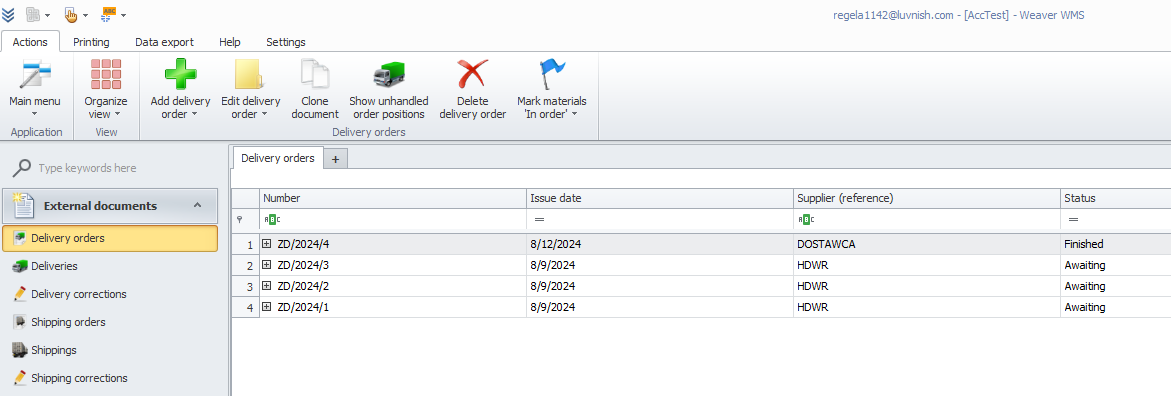Expand row ZD/2024/1 details
This screenshot has width=1171, height=396.
[267, 306]
